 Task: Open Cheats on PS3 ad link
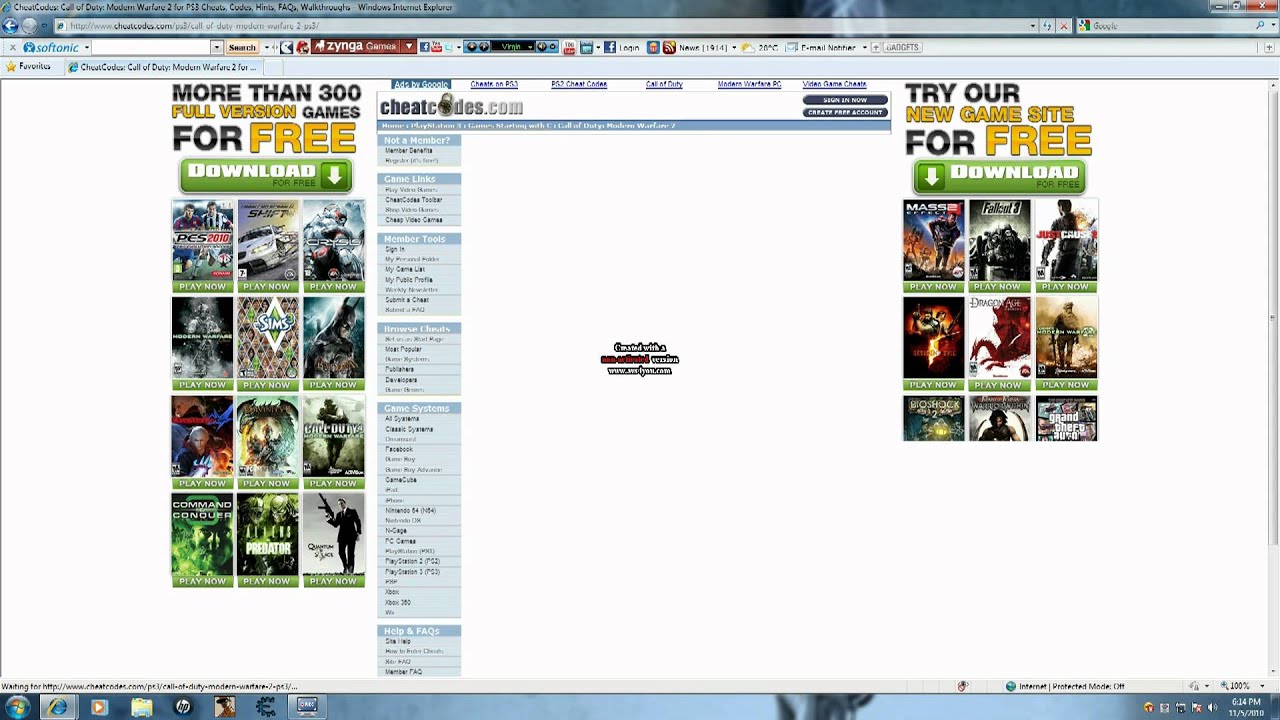[x=494, y=84]
